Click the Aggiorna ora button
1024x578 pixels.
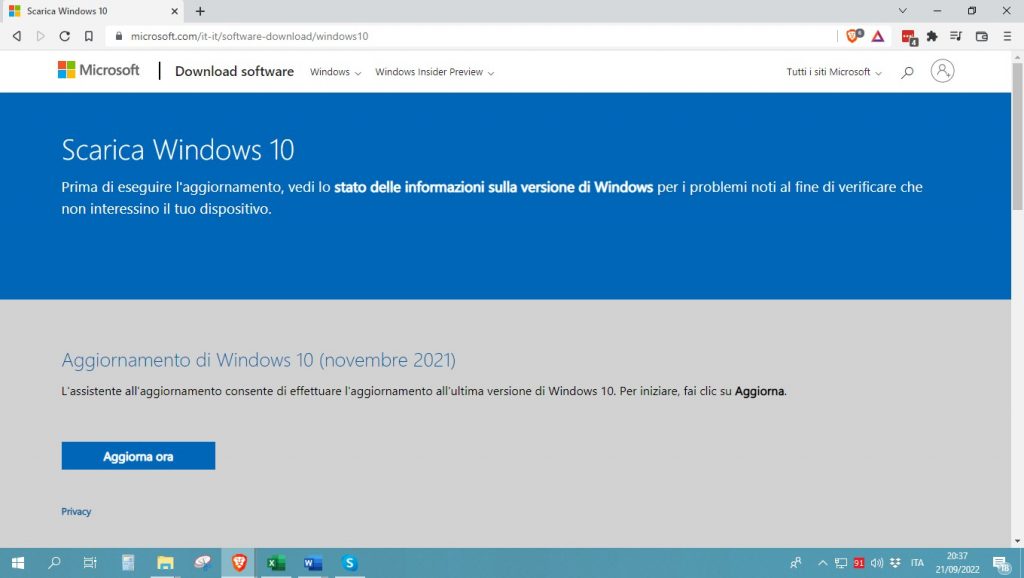pos(138,456)
